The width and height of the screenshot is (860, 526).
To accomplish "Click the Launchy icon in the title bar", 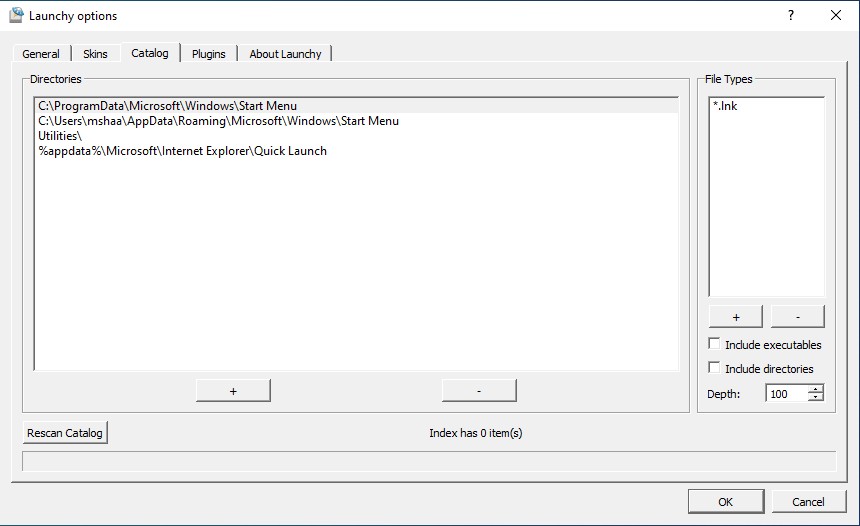I will tap(16, 15).
